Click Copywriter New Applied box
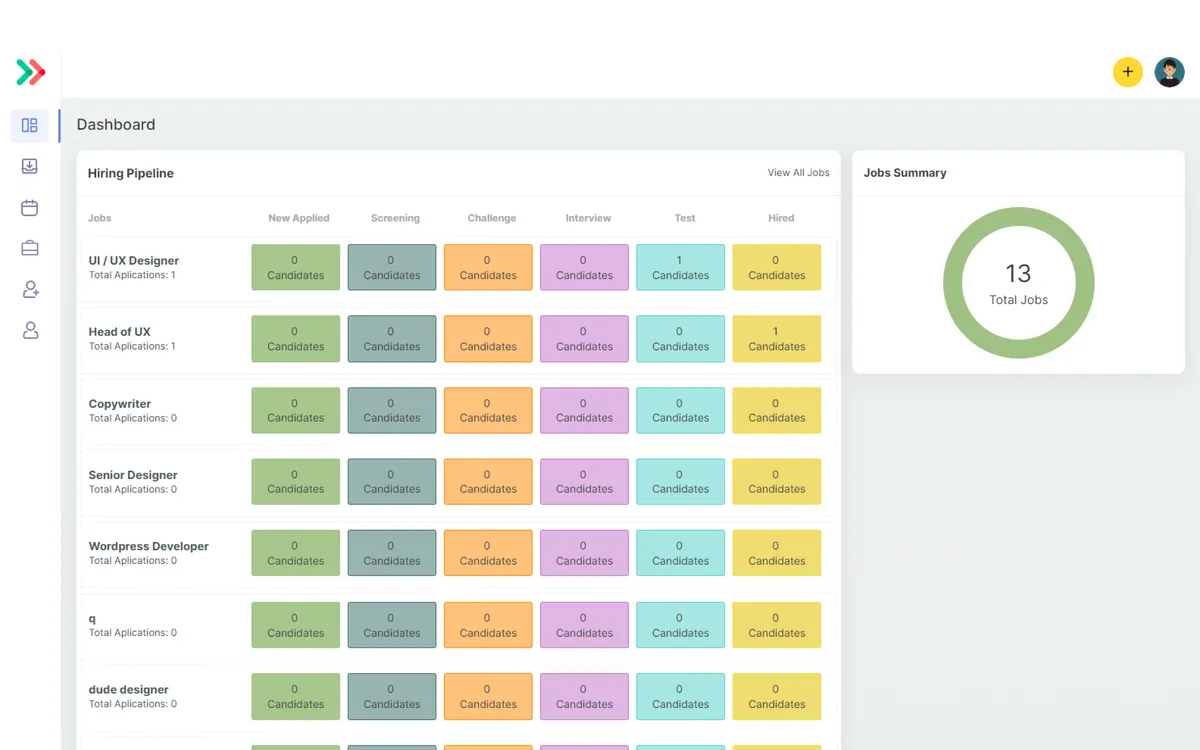This screenshot has width=1200, height=750. click(295, 410)
